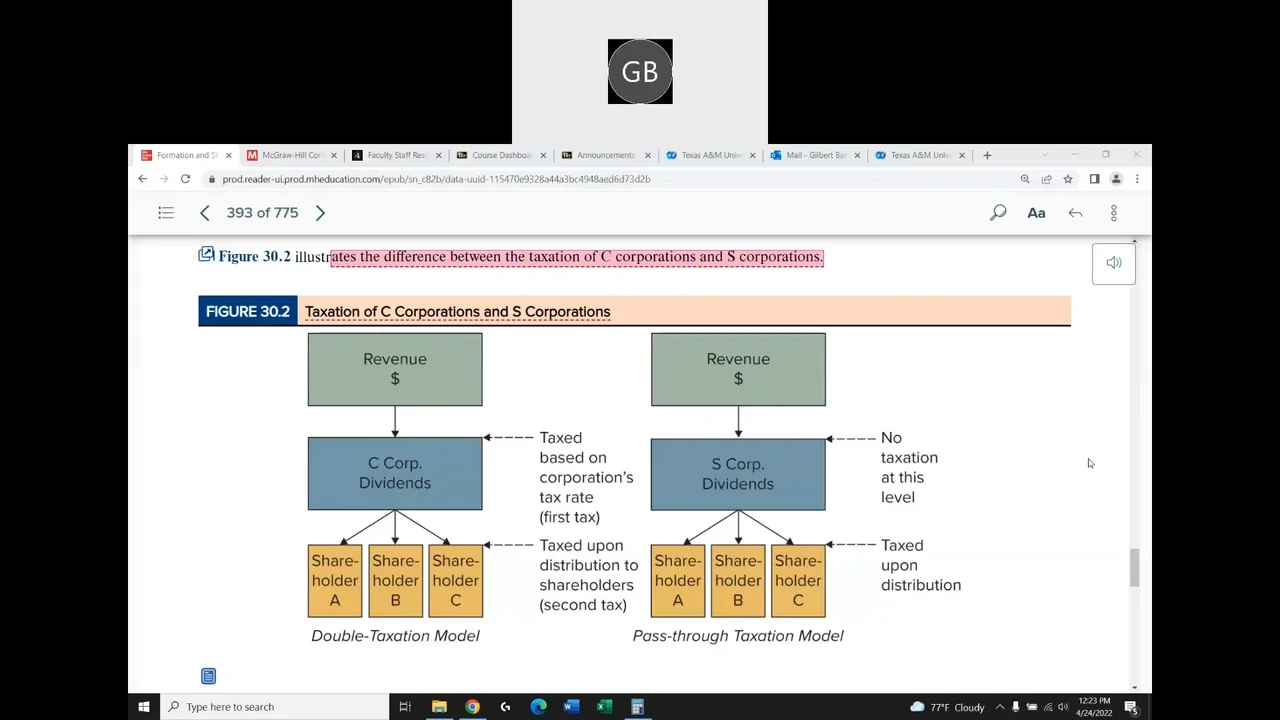1280x720 pixels.
Task: Click the reader back arrow icon
Action: tap(1075, 213)
